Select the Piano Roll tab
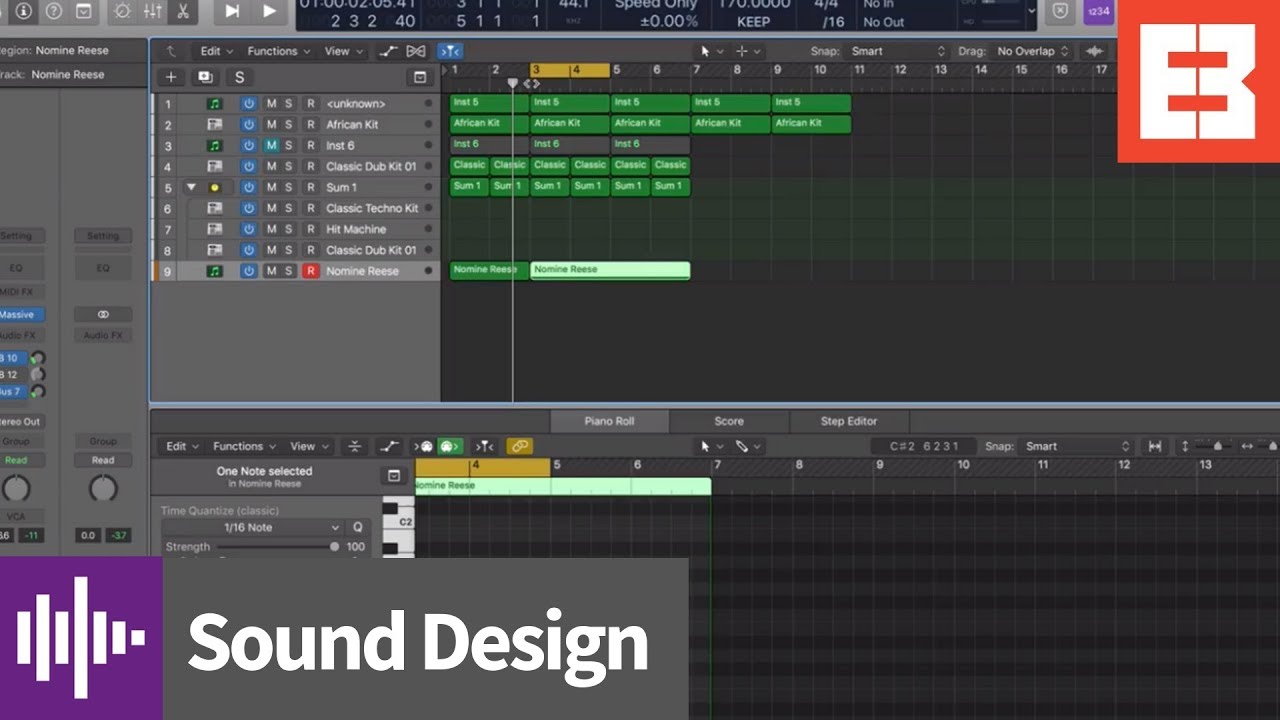Viewport: 1280px width, 720px height. click(x=610, y=421)
